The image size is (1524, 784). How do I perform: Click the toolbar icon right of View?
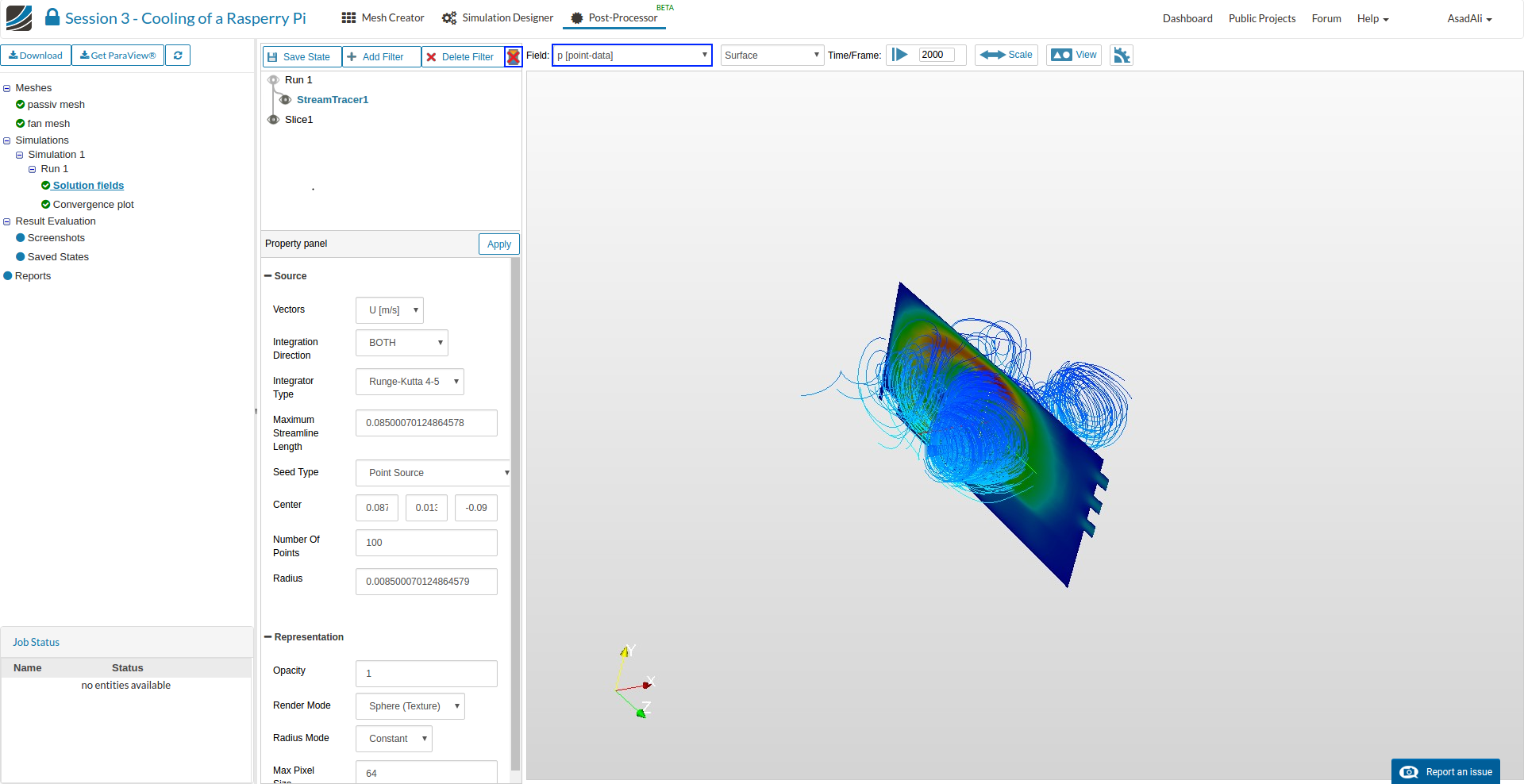[x=1121, y=55]
